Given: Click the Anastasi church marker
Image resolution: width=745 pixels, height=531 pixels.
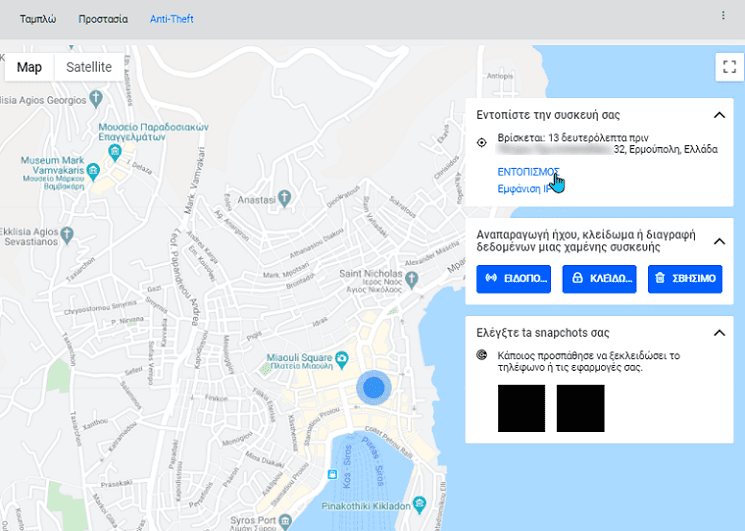Looking at the screenshot, I should (x=284, y=198).
